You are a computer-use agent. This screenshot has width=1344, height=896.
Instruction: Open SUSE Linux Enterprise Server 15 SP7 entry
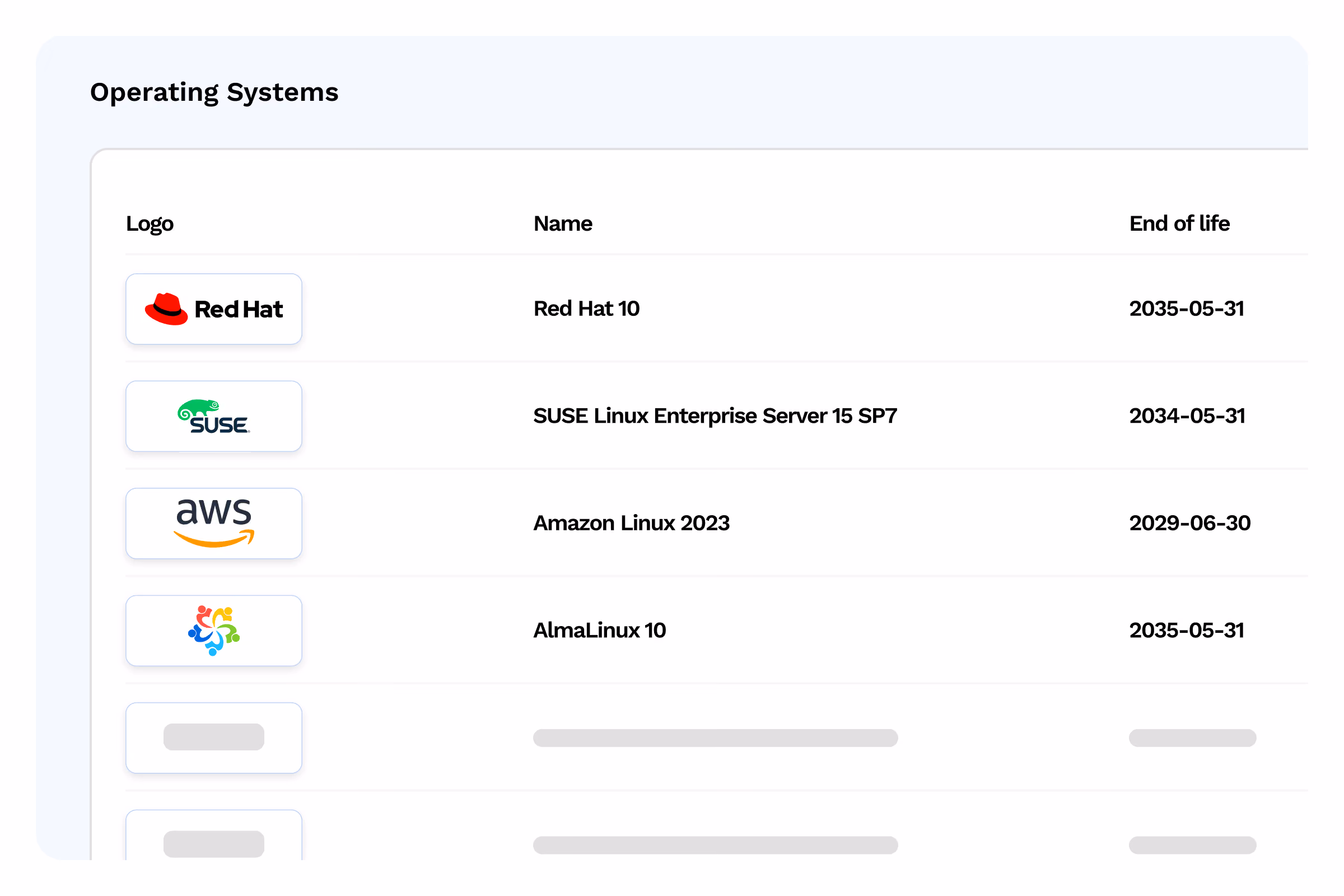[715, 416]
